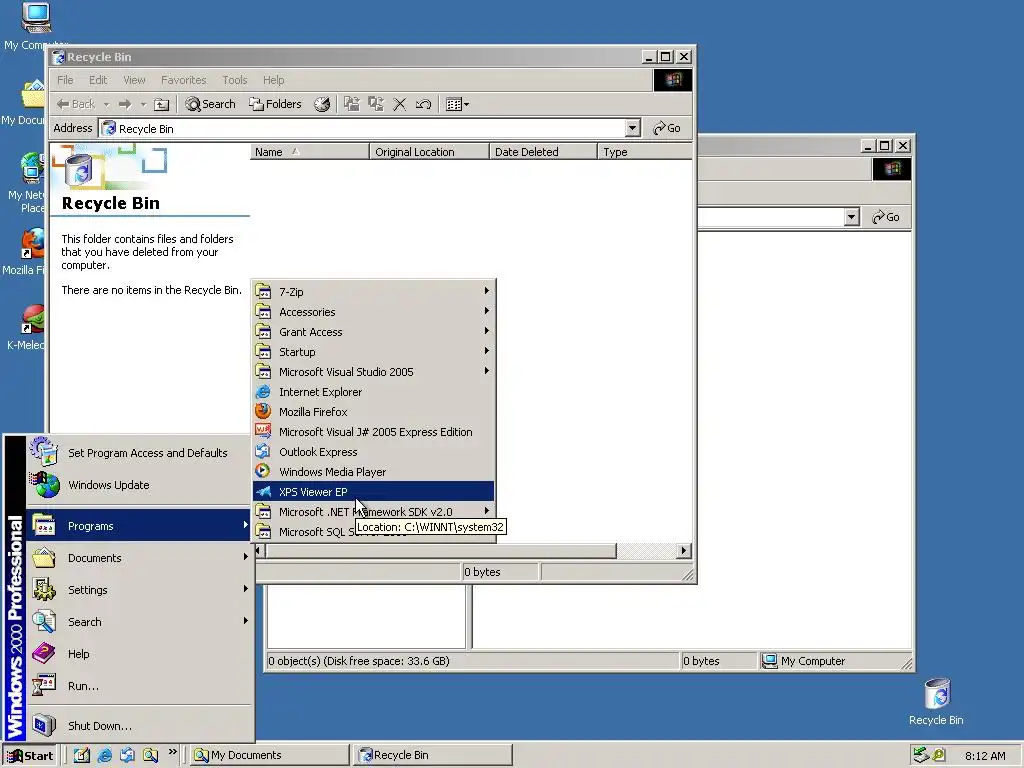Sort by Name column header
Image resolution: width=1024 pixels, height=768 pixels.
[310, 152]
